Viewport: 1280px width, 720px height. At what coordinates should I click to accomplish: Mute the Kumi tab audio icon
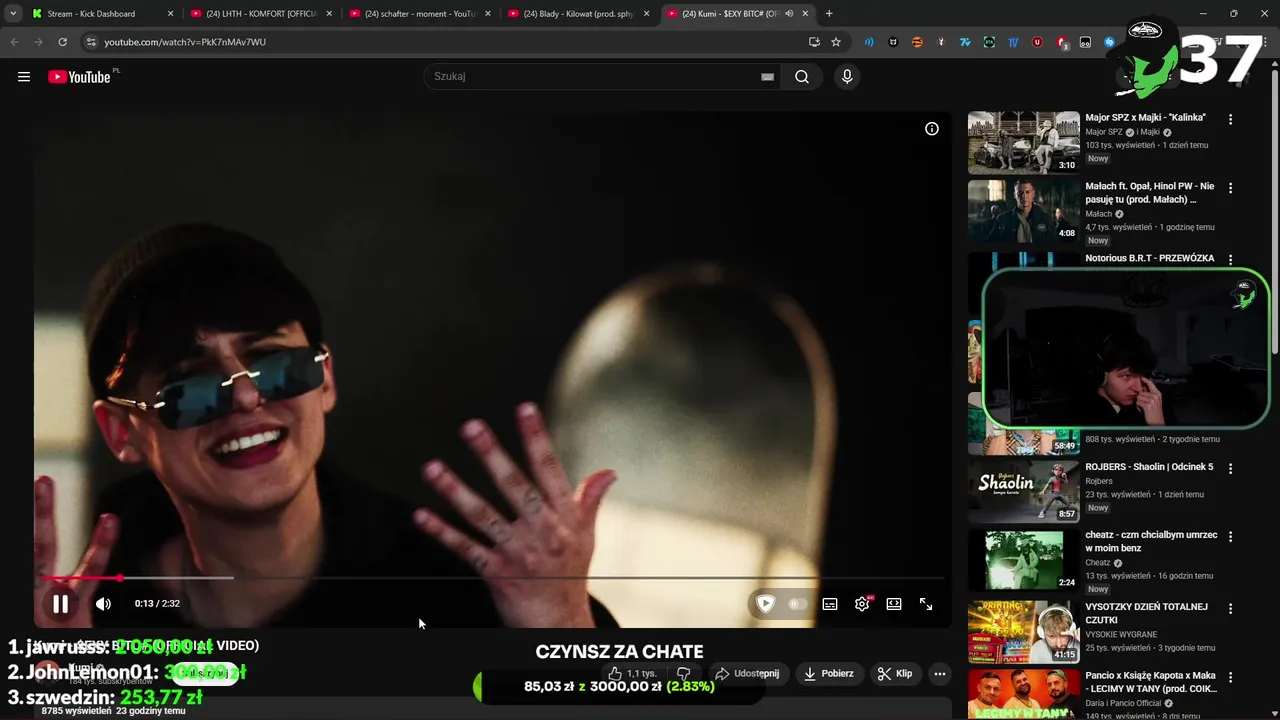click(x=789, y=14)
